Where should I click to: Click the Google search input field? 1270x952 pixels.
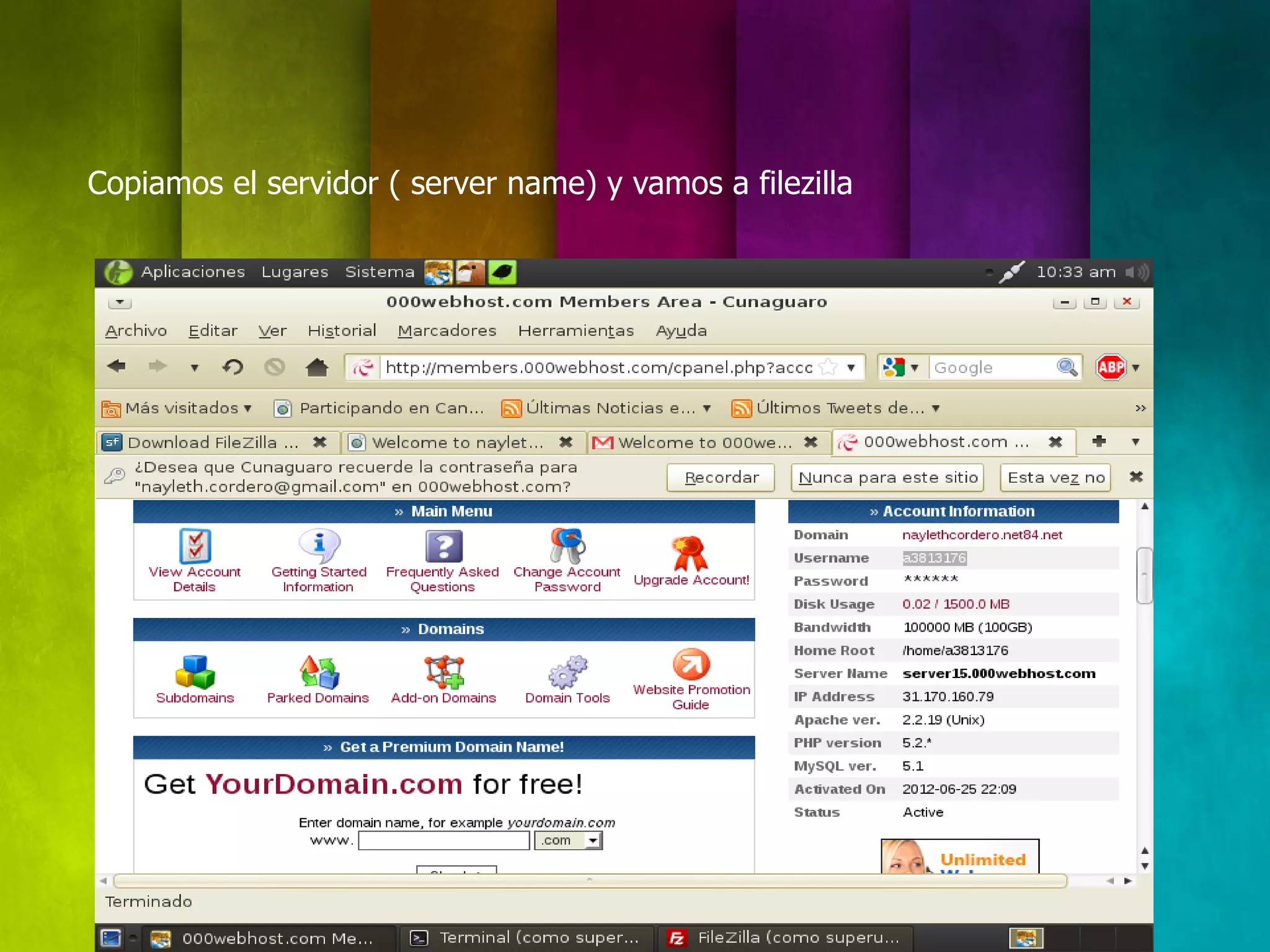992,368
